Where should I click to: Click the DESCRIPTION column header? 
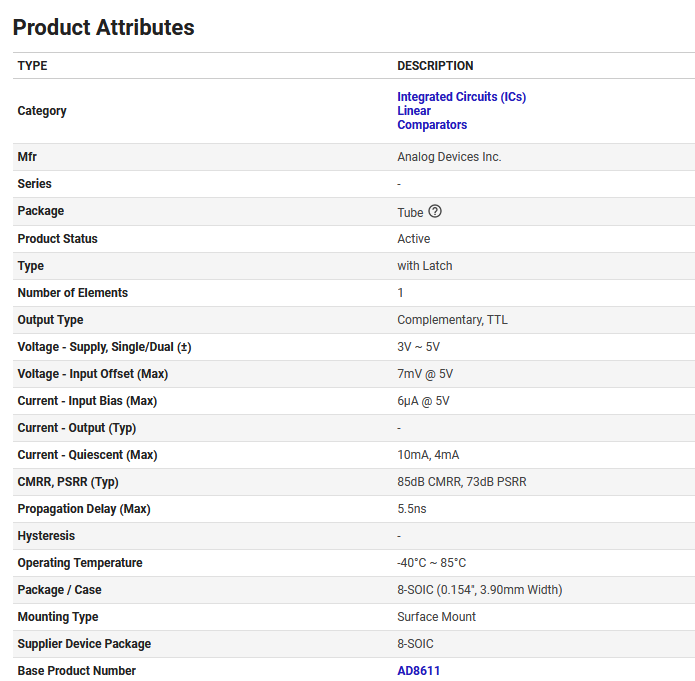click(x=435, y=66)
